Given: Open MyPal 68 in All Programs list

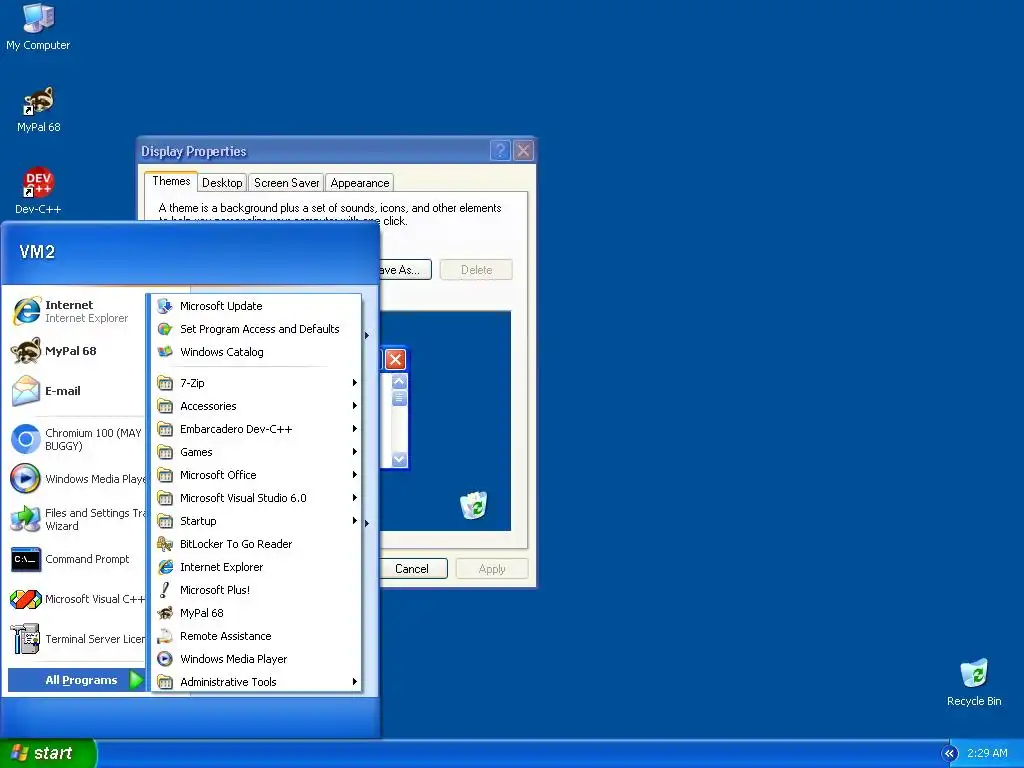Looking at the screenshot, I should (257, 613).
